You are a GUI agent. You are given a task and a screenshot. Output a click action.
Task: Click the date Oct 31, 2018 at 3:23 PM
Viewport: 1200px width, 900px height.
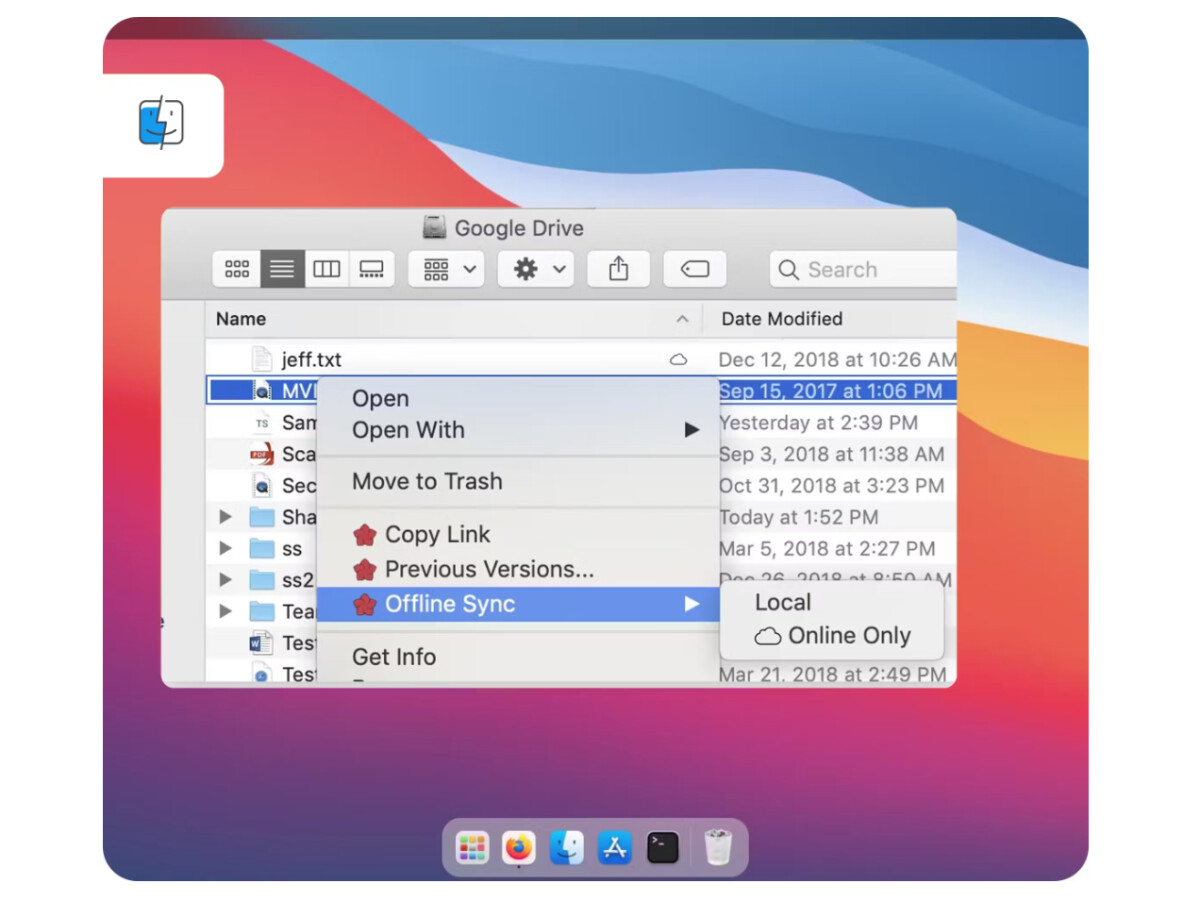[x=831, y=486]
